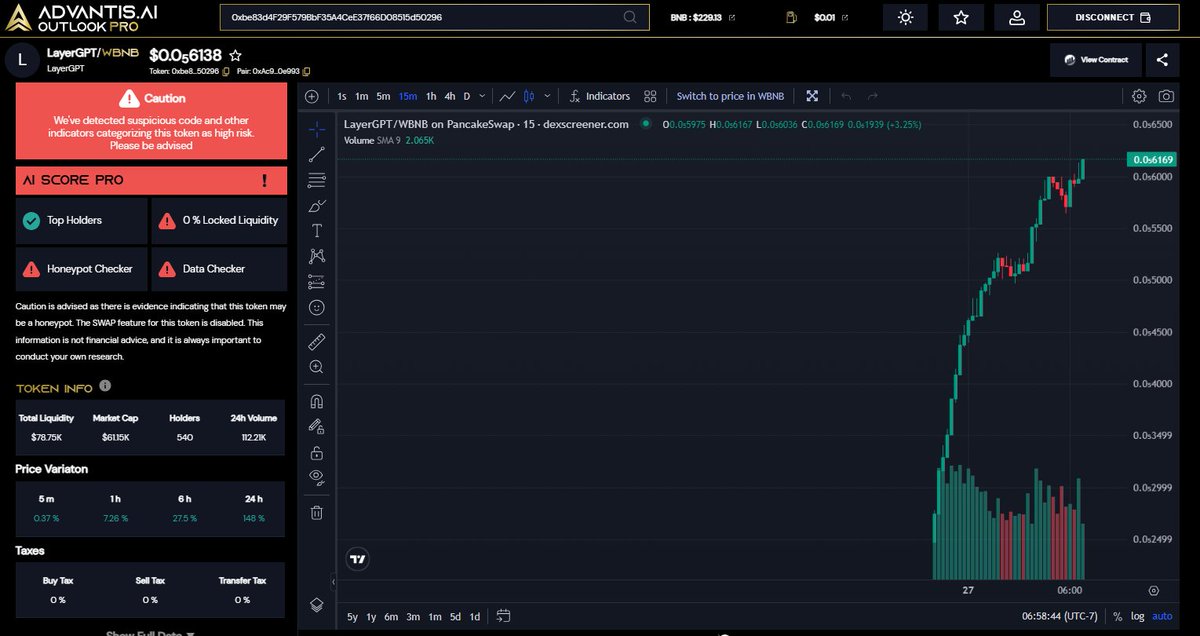Image resolution: width=1200 pixels, height=636 pixels.
Task: Open the emoji icons tool
Action: click(x=316, y=307)
